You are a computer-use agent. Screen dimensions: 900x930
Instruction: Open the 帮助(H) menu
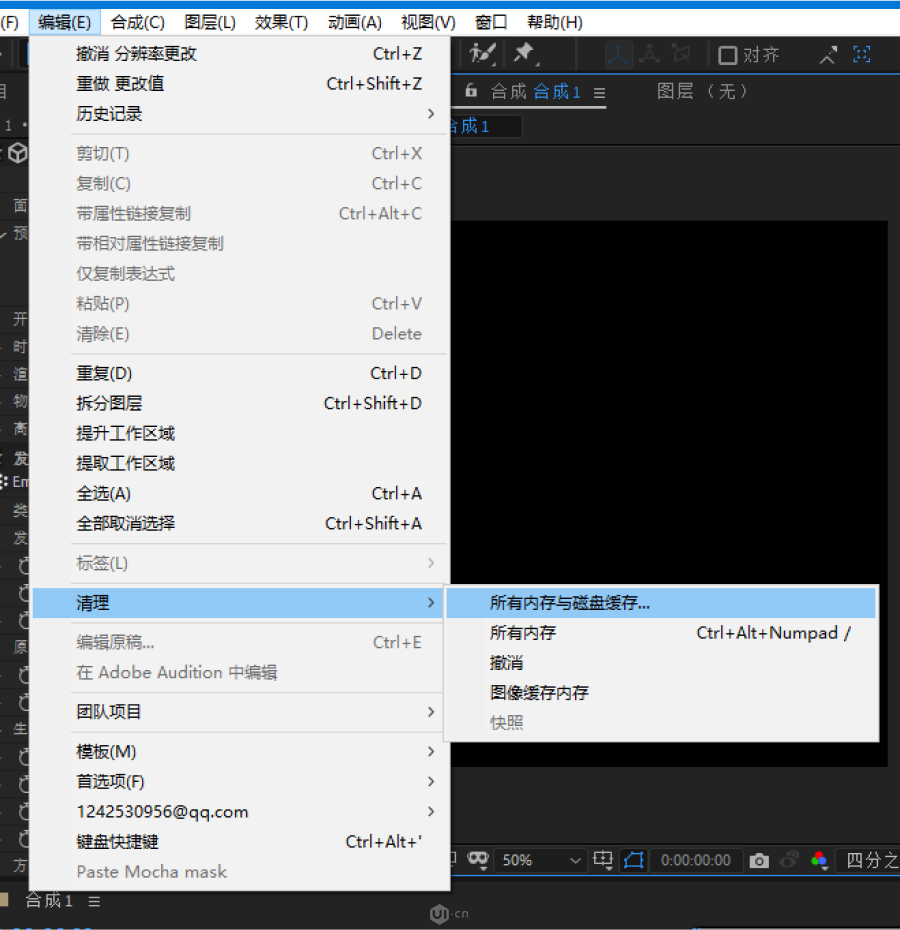pos(555,23)
